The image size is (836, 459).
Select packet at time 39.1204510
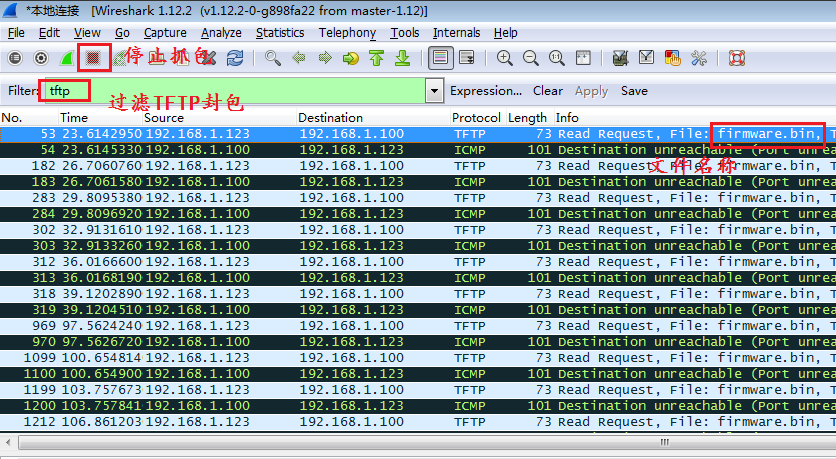tap(418, 310)
